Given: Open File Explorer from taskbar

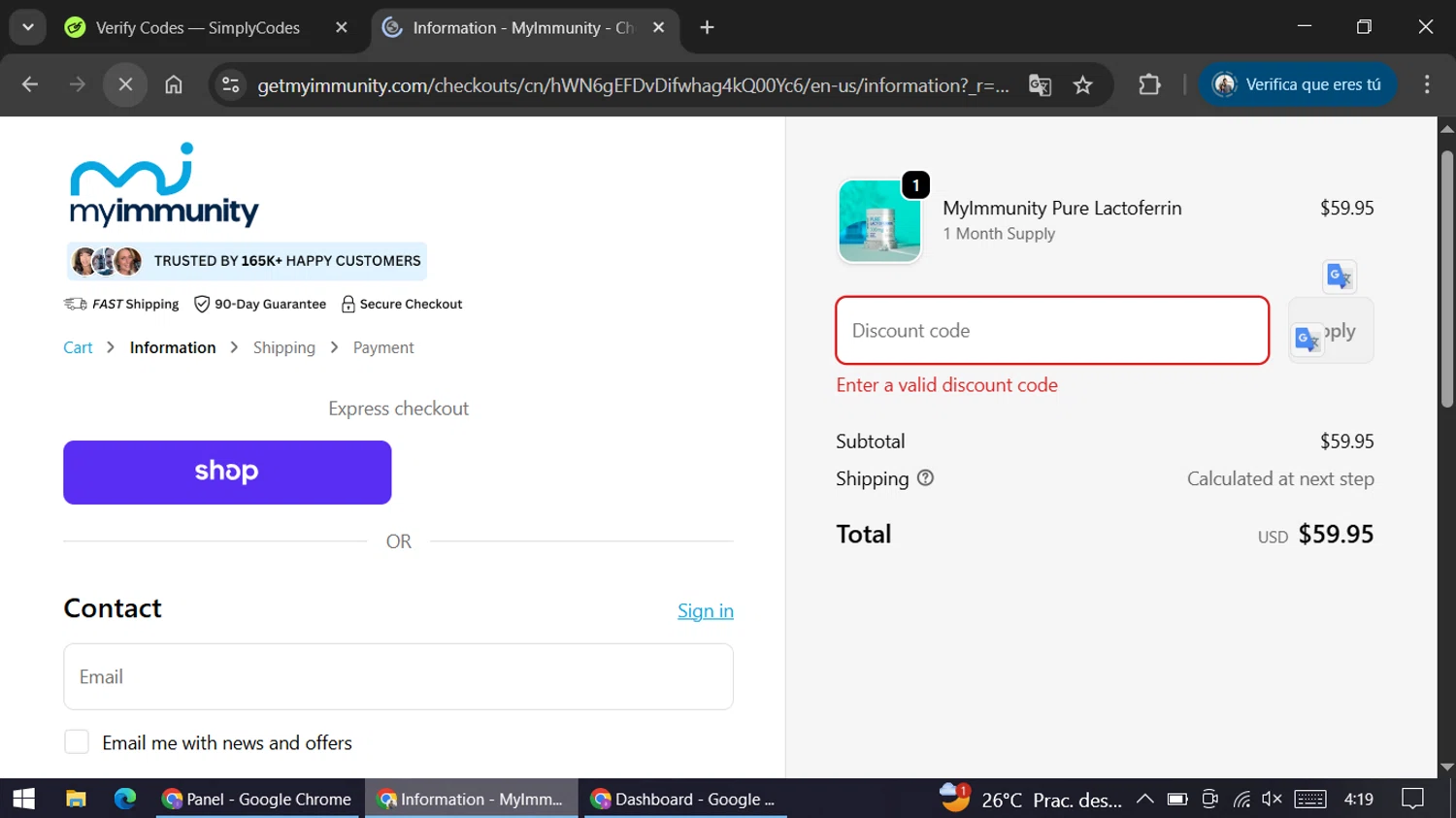Looking at the screenshot, I should click(x=76, y=799).
